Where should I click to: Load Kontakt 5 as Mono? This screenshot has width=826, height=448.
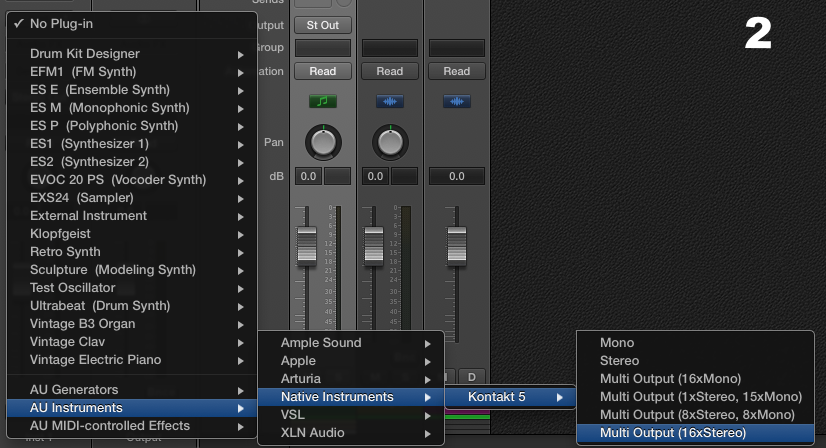click(x=695, y=343)
